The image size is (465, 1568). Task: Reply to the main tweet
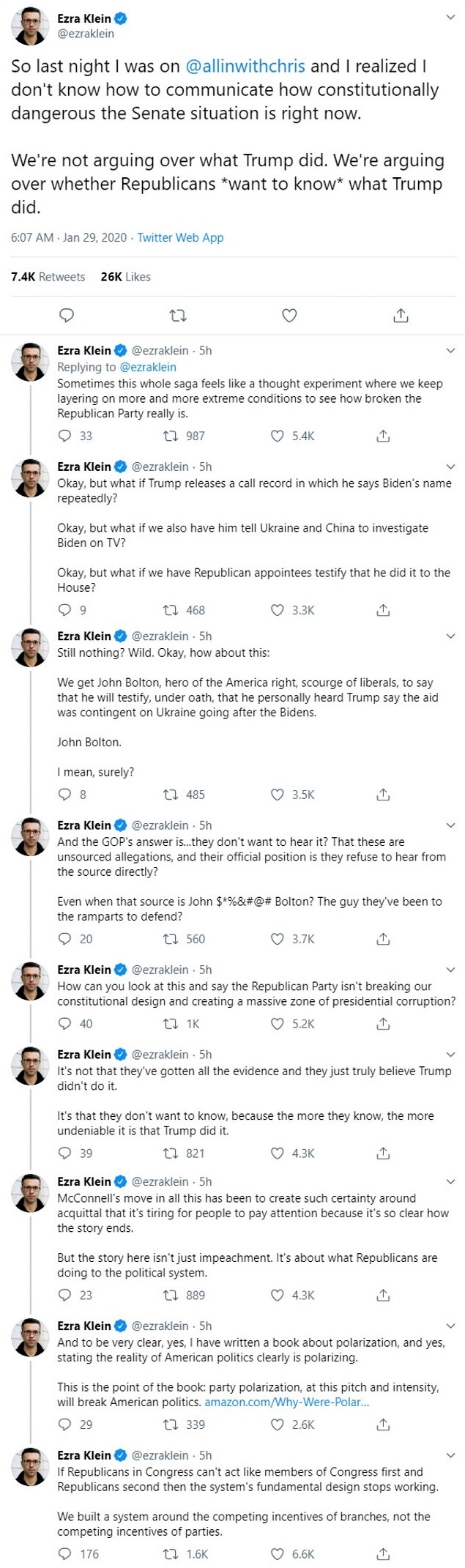(x=67, y=316)
